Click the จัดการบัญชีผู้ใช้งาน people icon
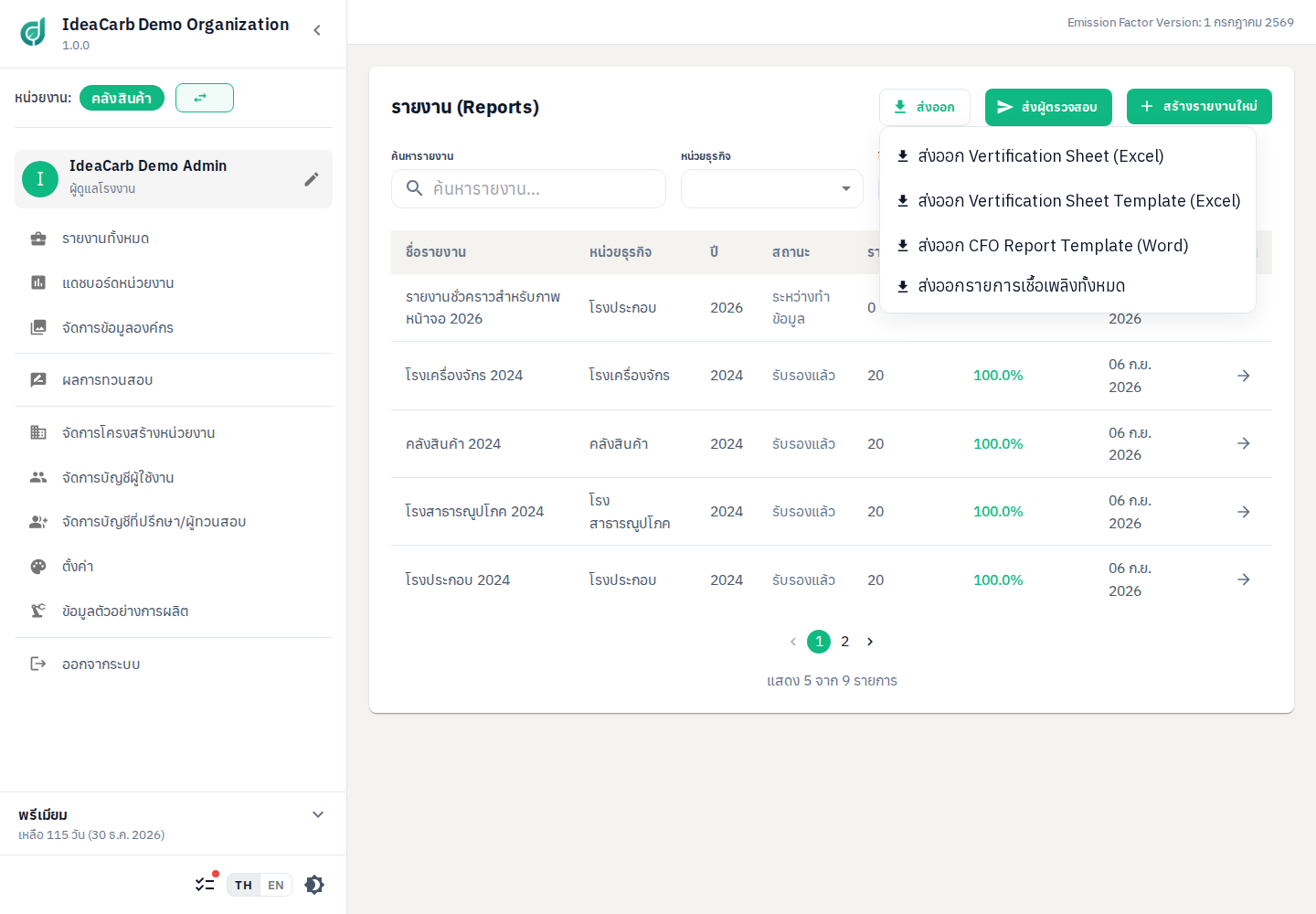Screen dimensions: 1316x914 38,477
